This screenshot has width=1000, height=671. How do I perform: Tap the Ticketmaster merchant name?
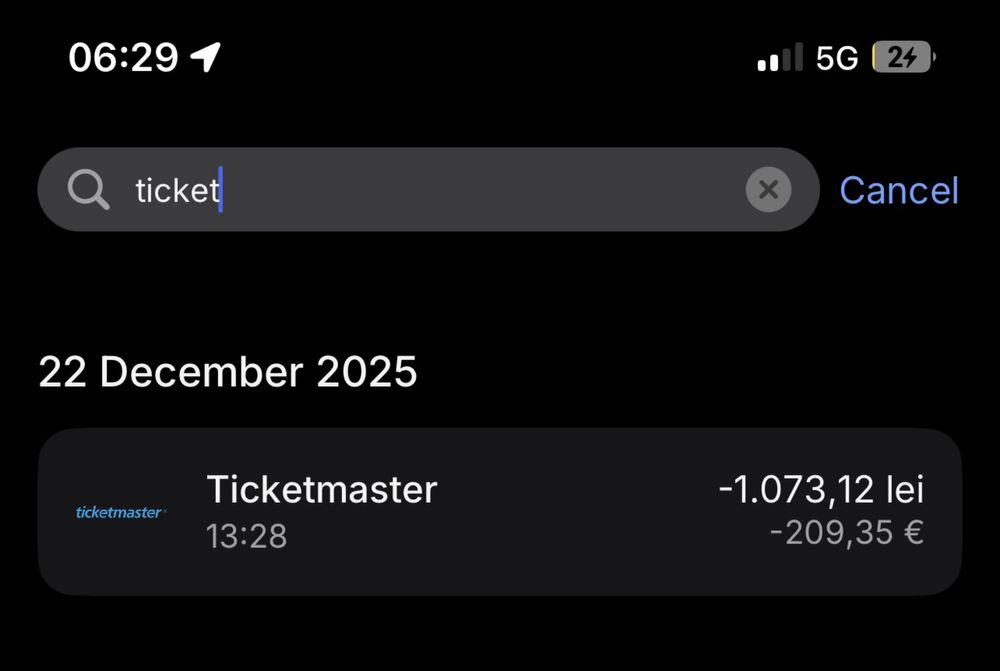pos(322,489)
